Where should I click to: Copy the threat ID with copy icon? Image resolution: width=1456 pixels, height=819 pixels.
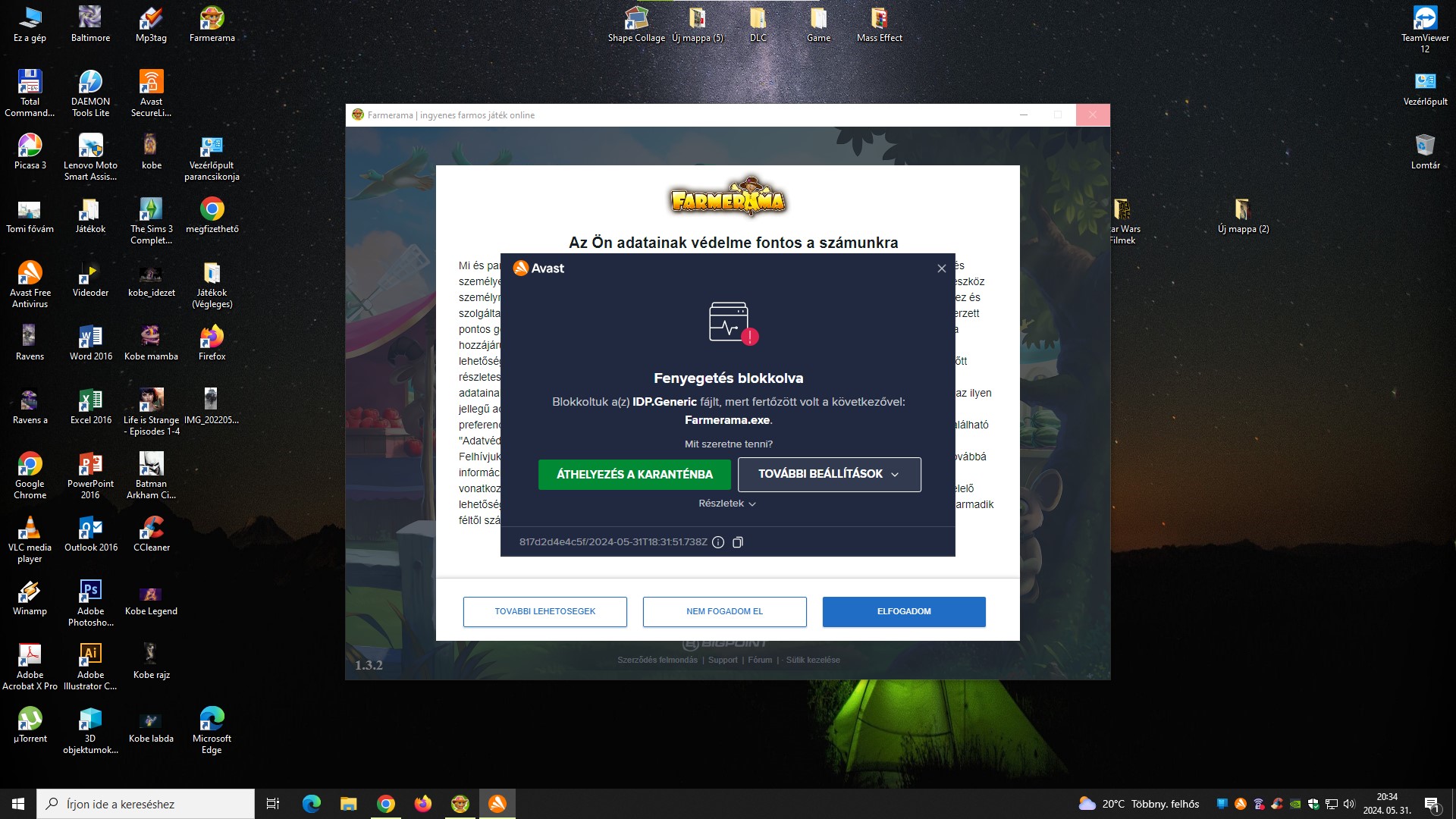click(x=738, y=542)
